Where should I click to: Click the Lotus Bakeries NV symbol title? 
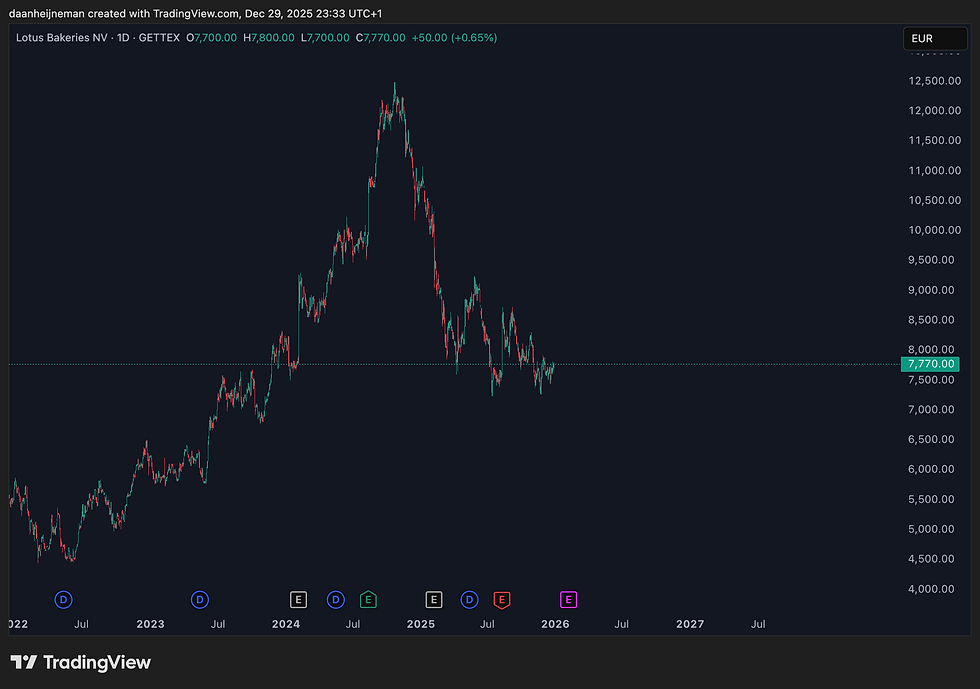point(61,38)
